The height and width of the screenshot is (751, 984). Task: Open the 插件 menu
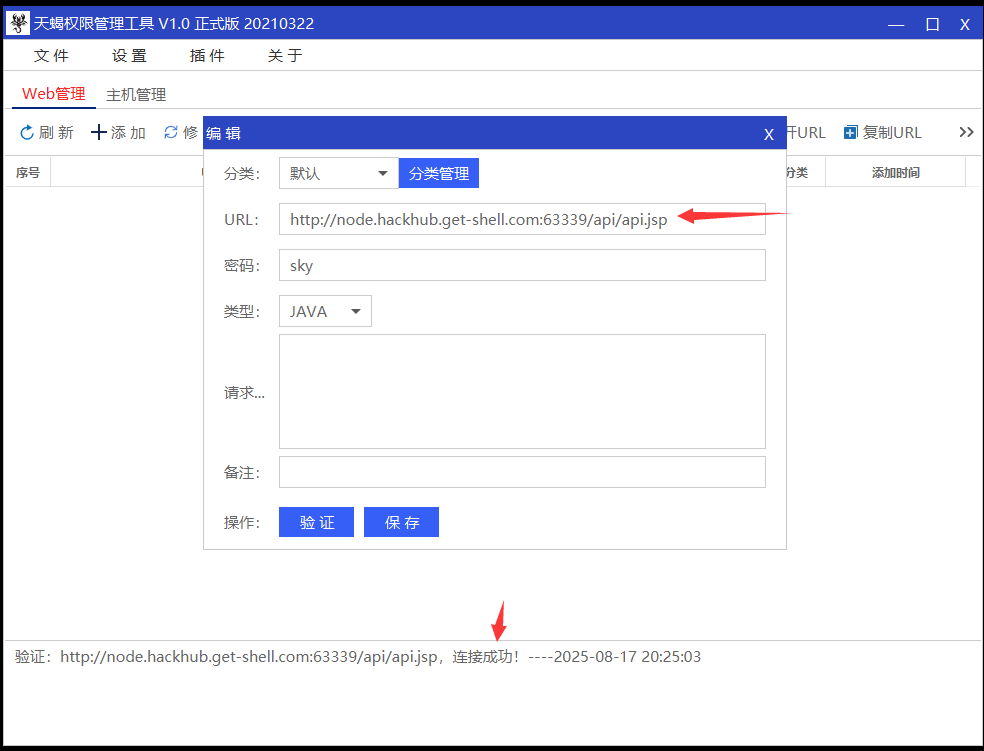click(207, 56)
